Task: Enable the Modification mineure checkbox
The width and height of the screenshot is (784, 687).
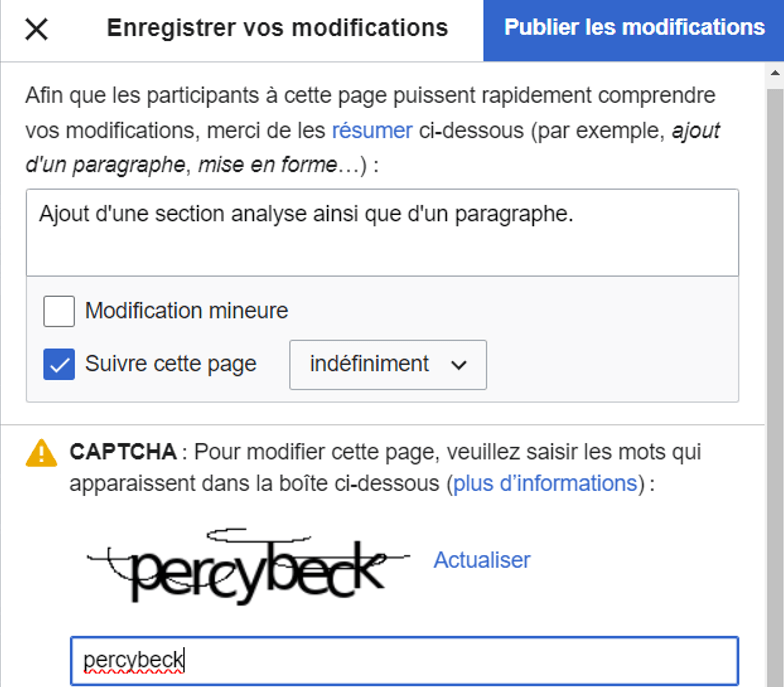Action: pyautogui.click(x=59, y=311)
